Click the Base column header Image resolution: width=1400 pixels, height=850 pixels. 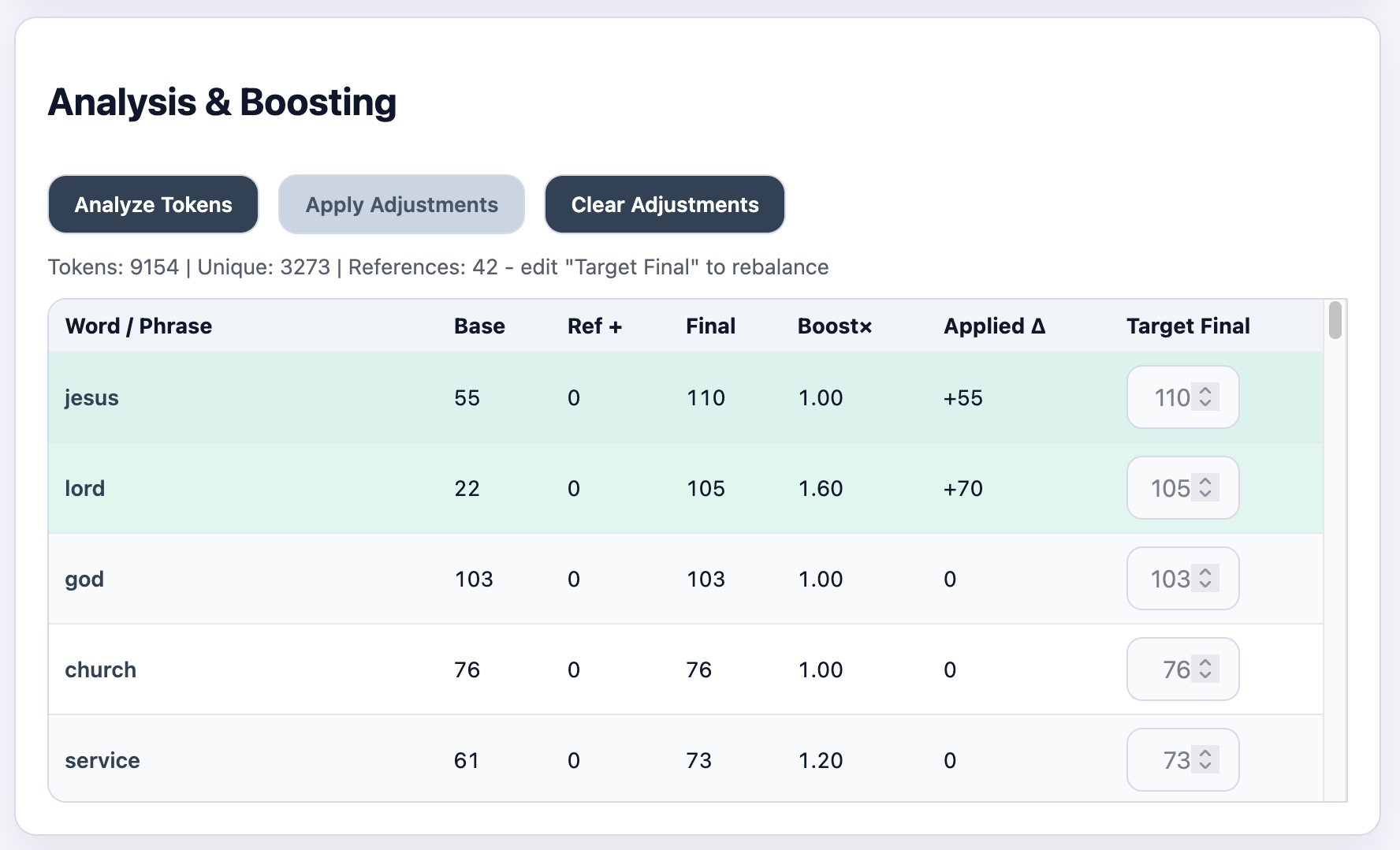[x=479, y=326]
